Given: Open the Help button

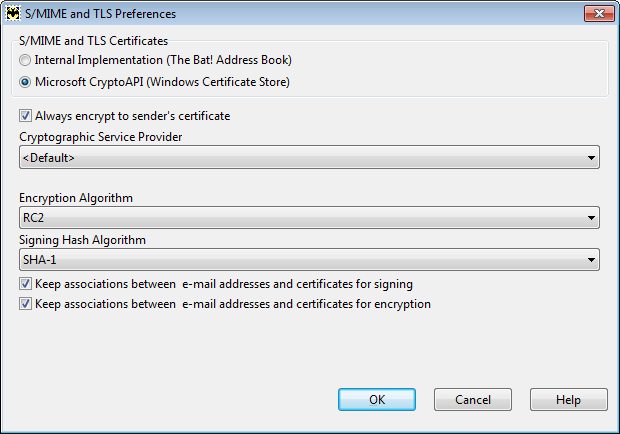Looking at the screenshot, I should pyautogui.click(x=569, y=400).
